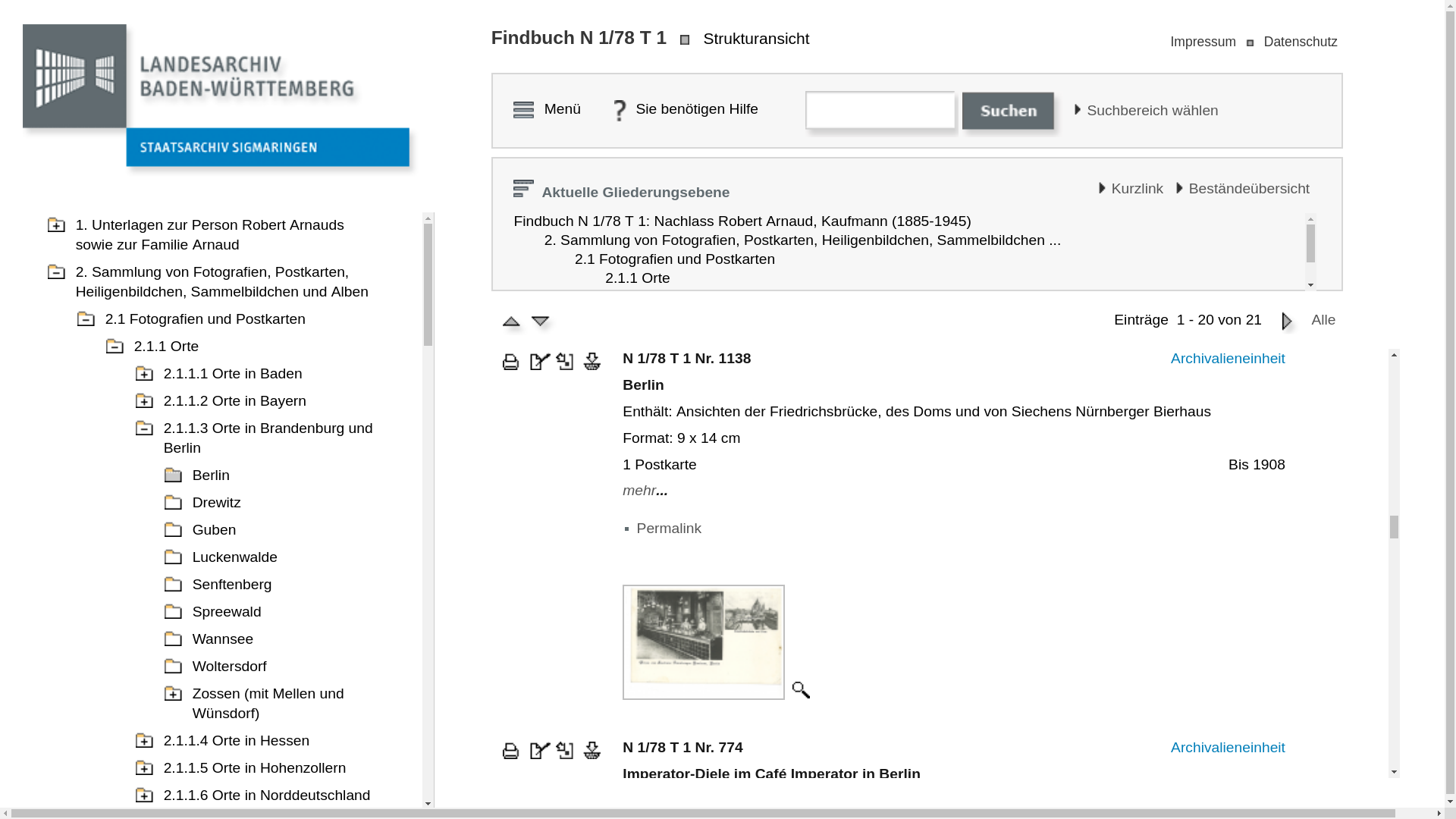Expand 2.1.1.5 Orte in Hohenzollern
The height and width of the screenshot is (819, 1456).
(144, 768)
